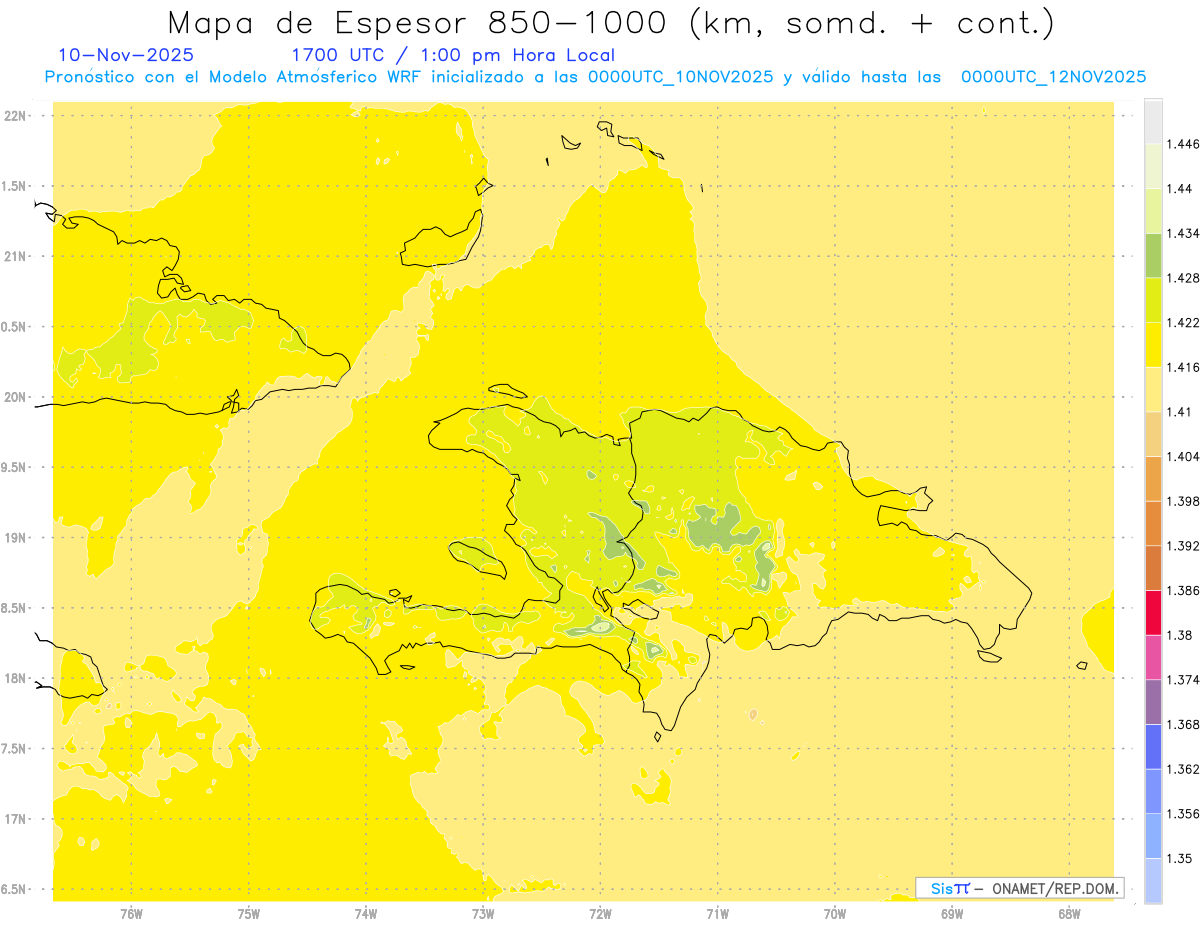Screen dimensions: 1200x927
Task: Pick the pale yellow swatch between 1.41 and 1.416
Action: click(x=1153, y=389)
